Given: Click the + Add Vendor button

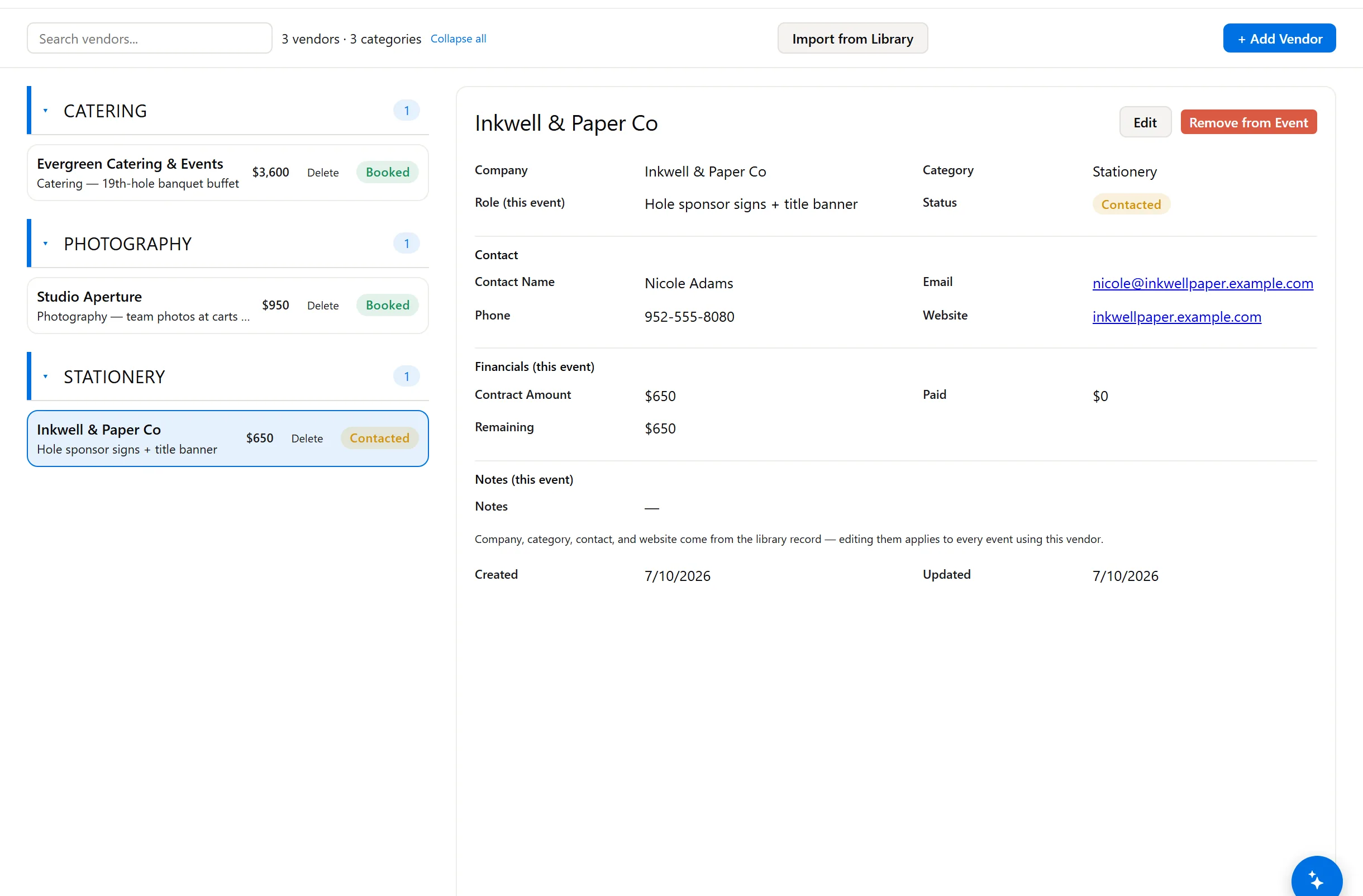Looking at the screenshot, I should (1279, 39).
